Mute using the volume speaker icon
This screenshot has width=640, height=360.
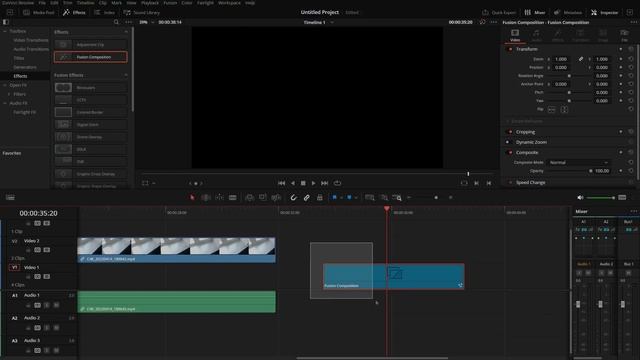click(x=580, y=198)
